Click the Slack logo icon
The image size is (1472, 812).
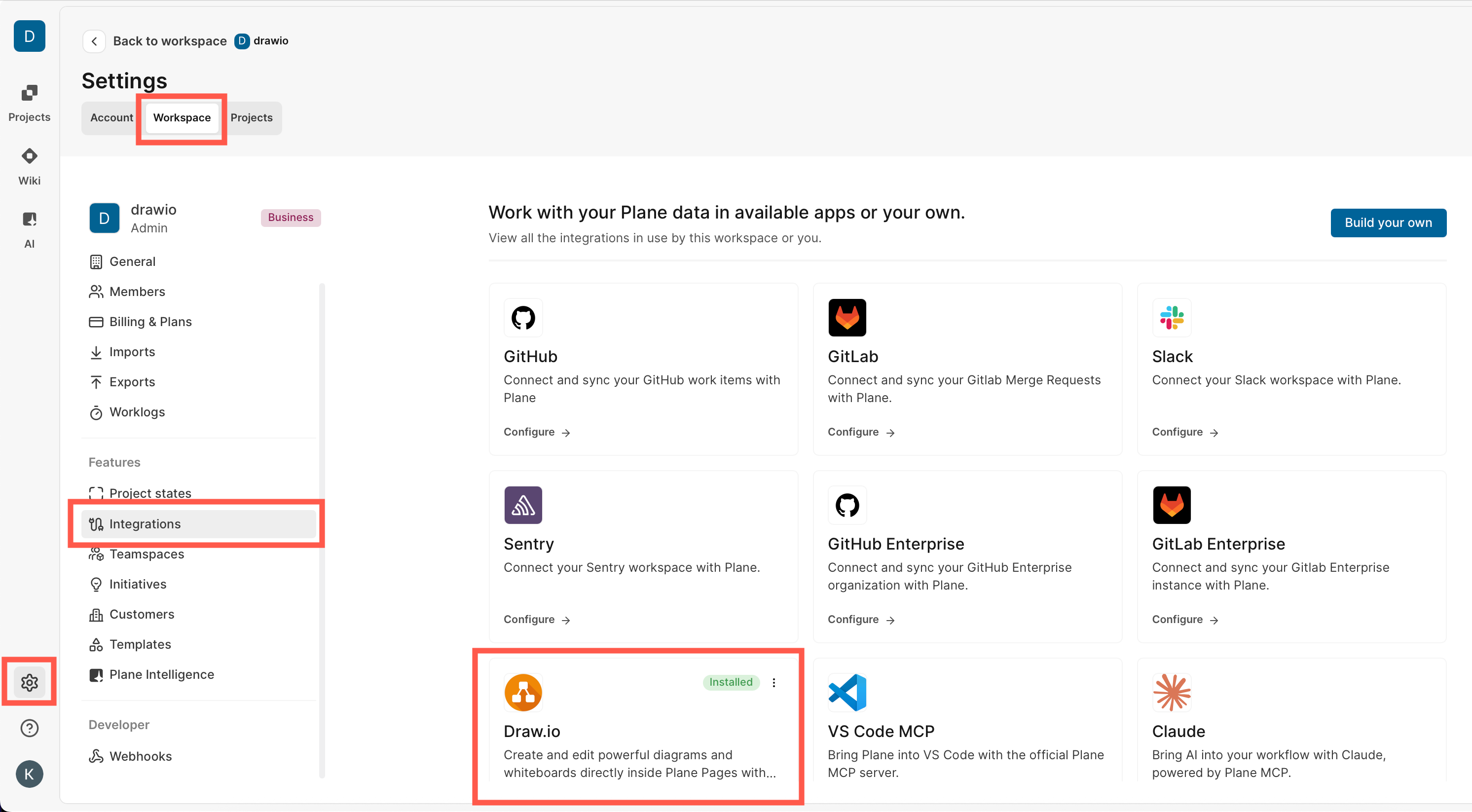(x=1172, y=318)
